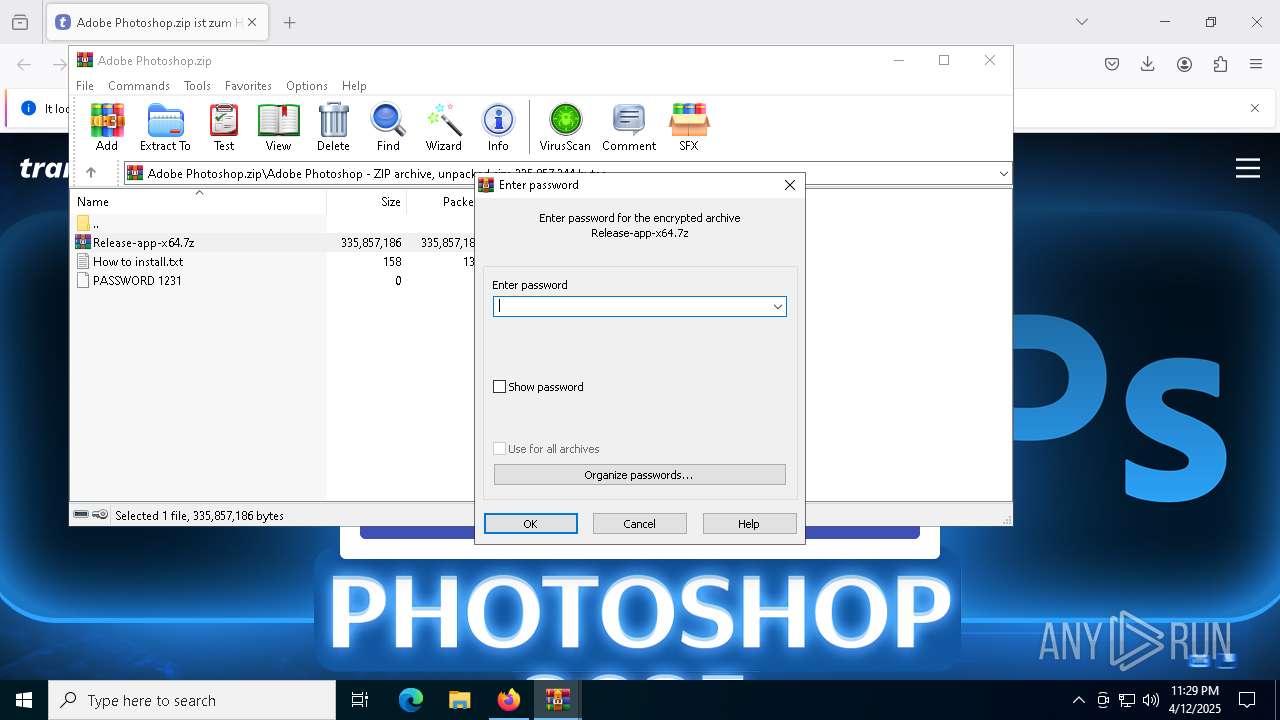Open the File menu in WinRAR
The height and width of the screenshot is (720, 1280).
(85, 86)
